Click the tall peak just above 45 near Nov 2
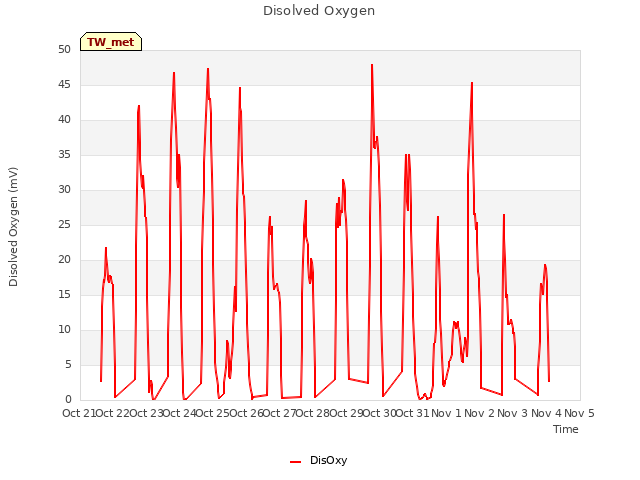The width and height of the screenshot is (640, 480). (x=472, y=83)
